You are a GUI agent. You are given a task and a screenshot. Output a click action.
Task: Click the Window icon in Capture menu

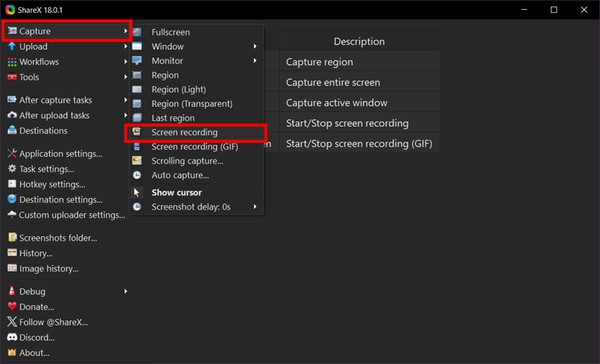[x=137, y=46]
